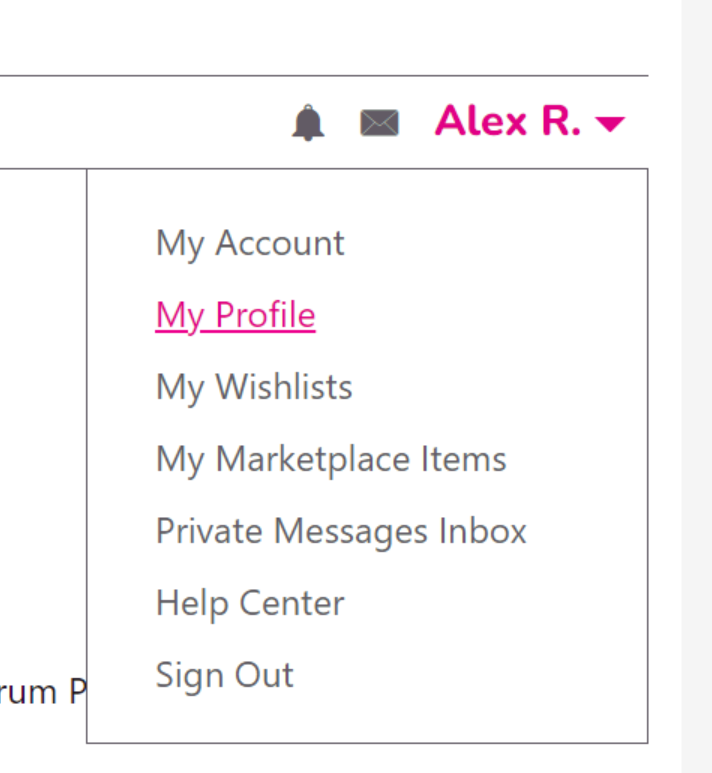
Task: Click Sign Out
Action: [x=225, y=675]
